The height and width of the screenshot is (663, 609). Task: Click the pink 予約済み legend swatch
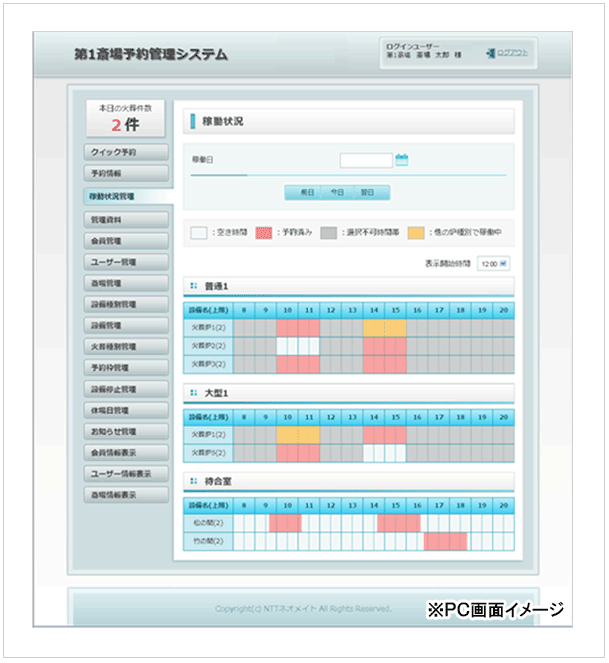click(265, 232)
